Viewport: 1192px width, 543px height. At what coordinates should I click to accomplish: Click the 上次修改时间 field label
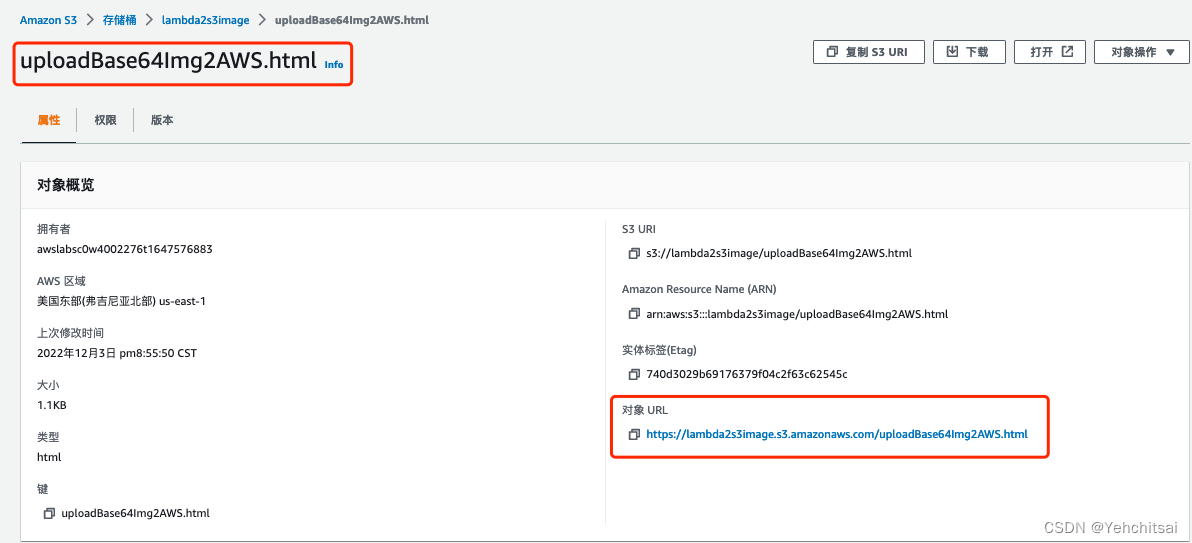[x=70, y=333]
